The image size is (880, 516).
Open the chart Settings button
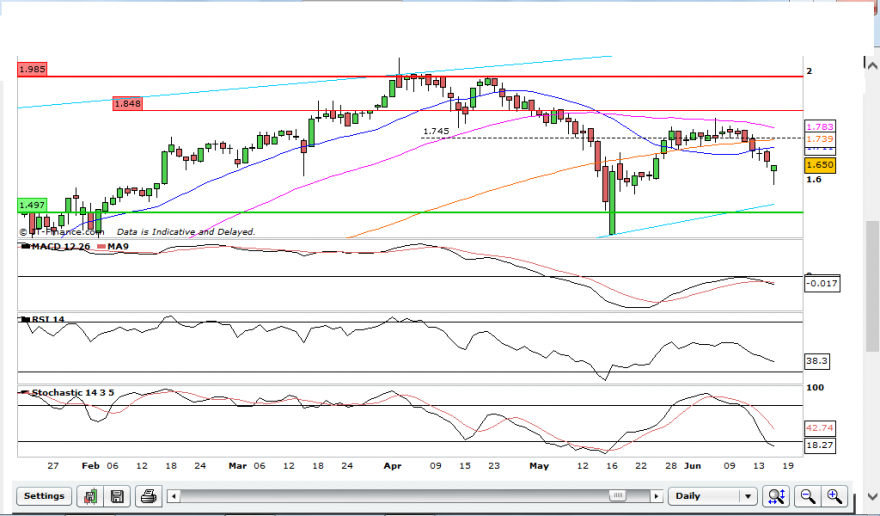click(x=44, y=496)
